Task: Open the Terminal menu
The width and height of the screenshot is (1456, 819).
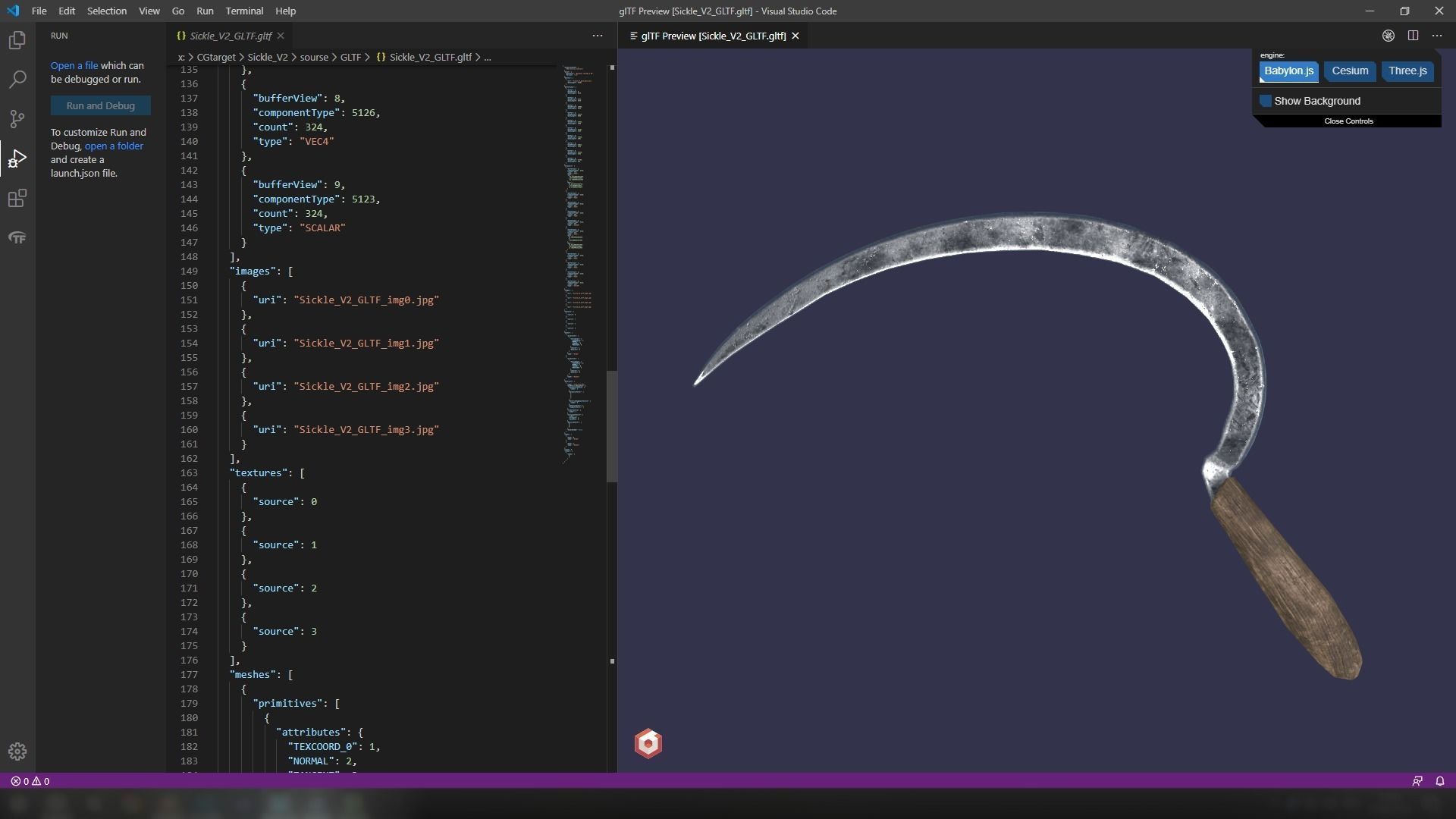Action: pos(244,11)
